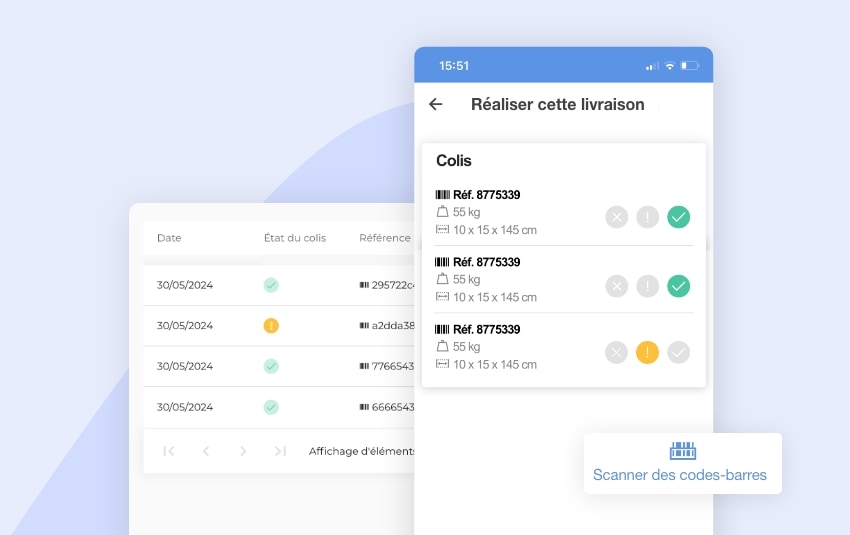Sort by the État du colis column header
Image resolution: width=850 pixels, height=535 pixels.
coord(294,238)
